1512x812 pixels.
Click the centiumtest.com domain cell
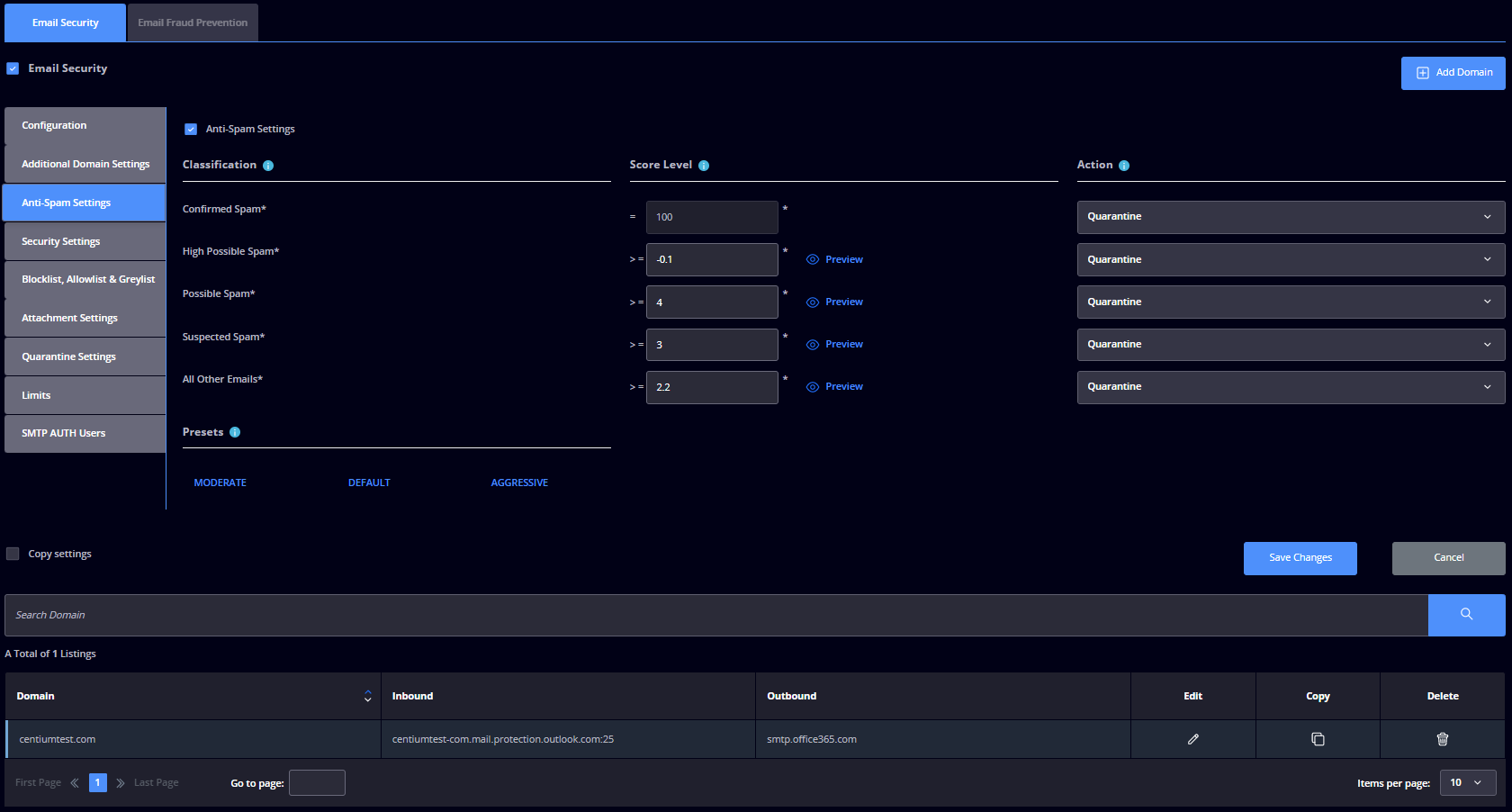[193, 739]
